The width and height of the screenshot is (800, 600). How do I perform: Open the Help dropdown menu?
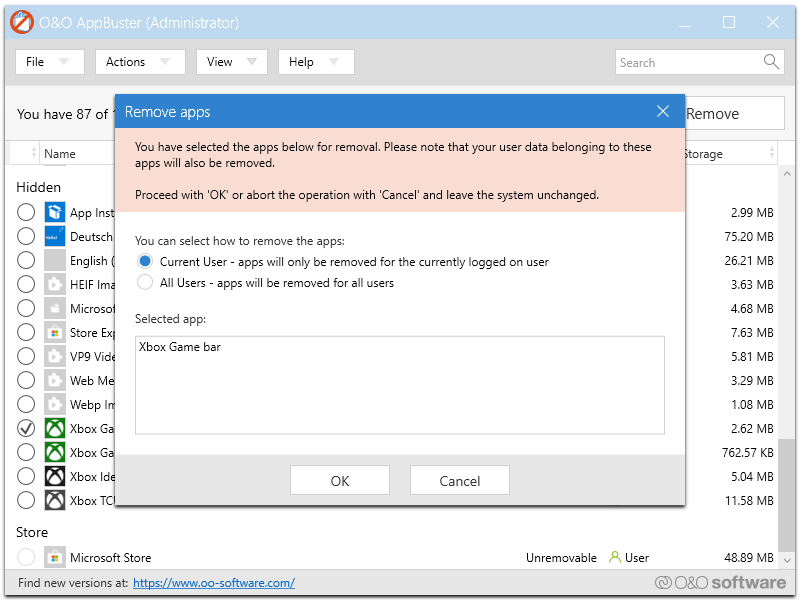[x=316, y=62]
